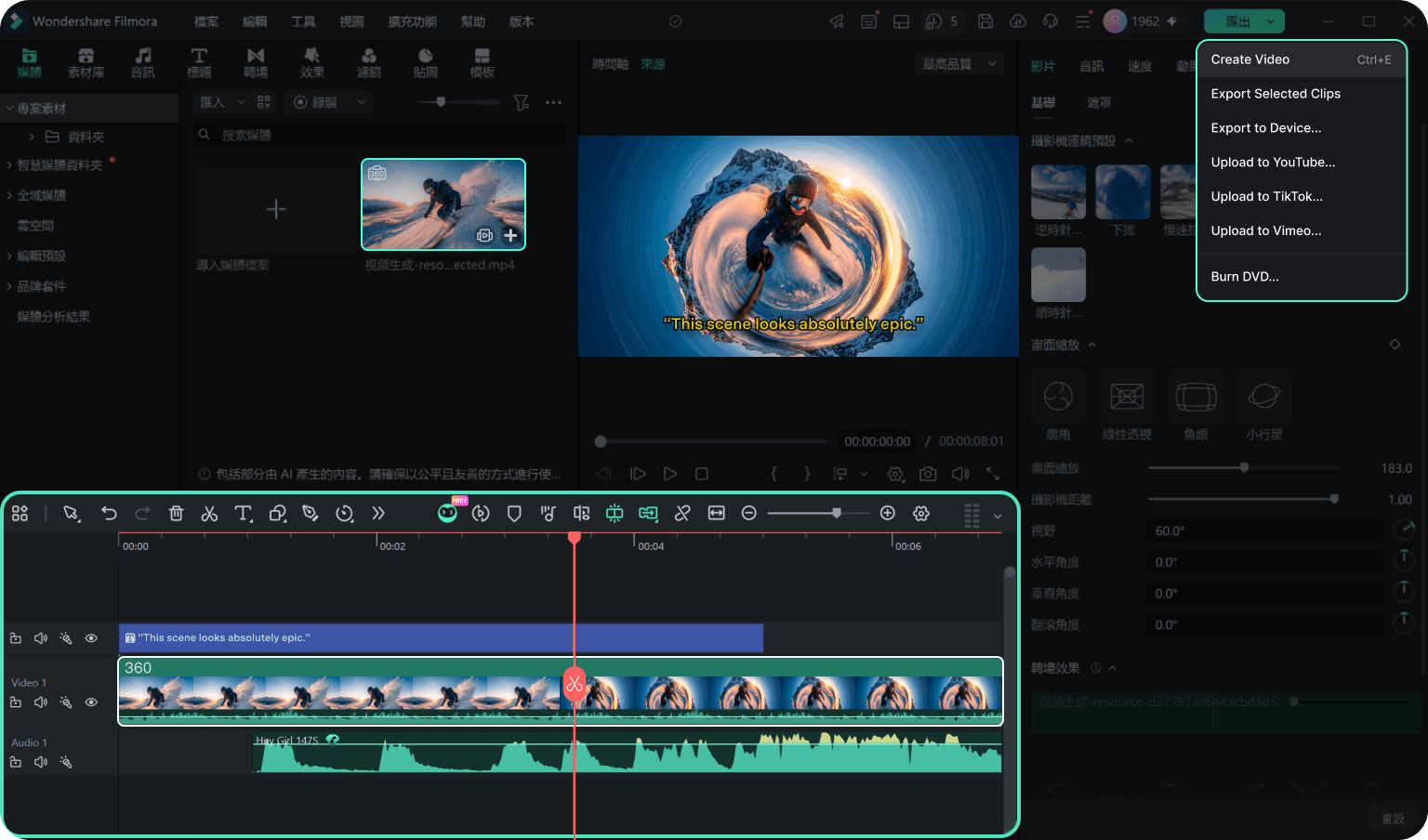This screenshot has height=840, width=1428.
Task: Open the AI Copilot icon with FREE badge
Action: [448, 512]
